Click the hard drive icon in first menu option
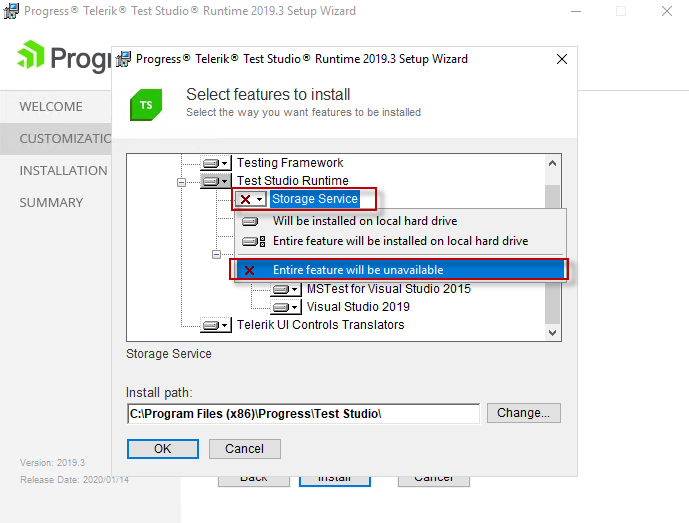Viewport: 689px width, 523px height. coord(250,221)
